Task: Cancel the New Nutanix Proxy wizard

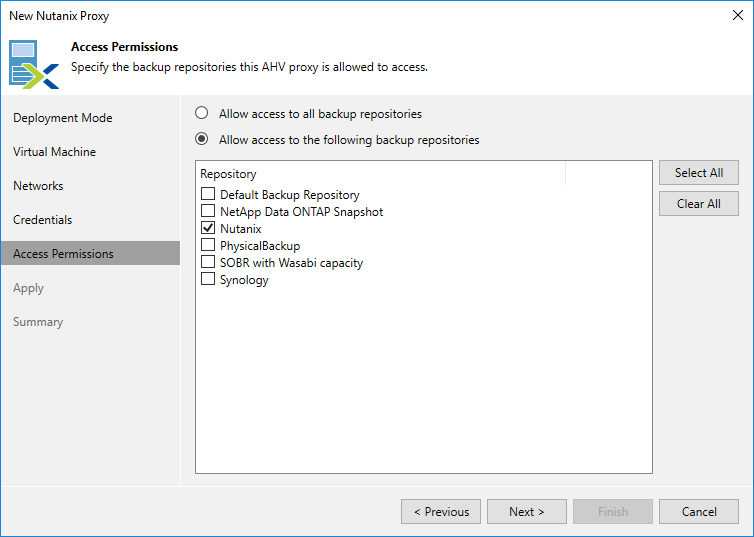Action: [699, 512]
